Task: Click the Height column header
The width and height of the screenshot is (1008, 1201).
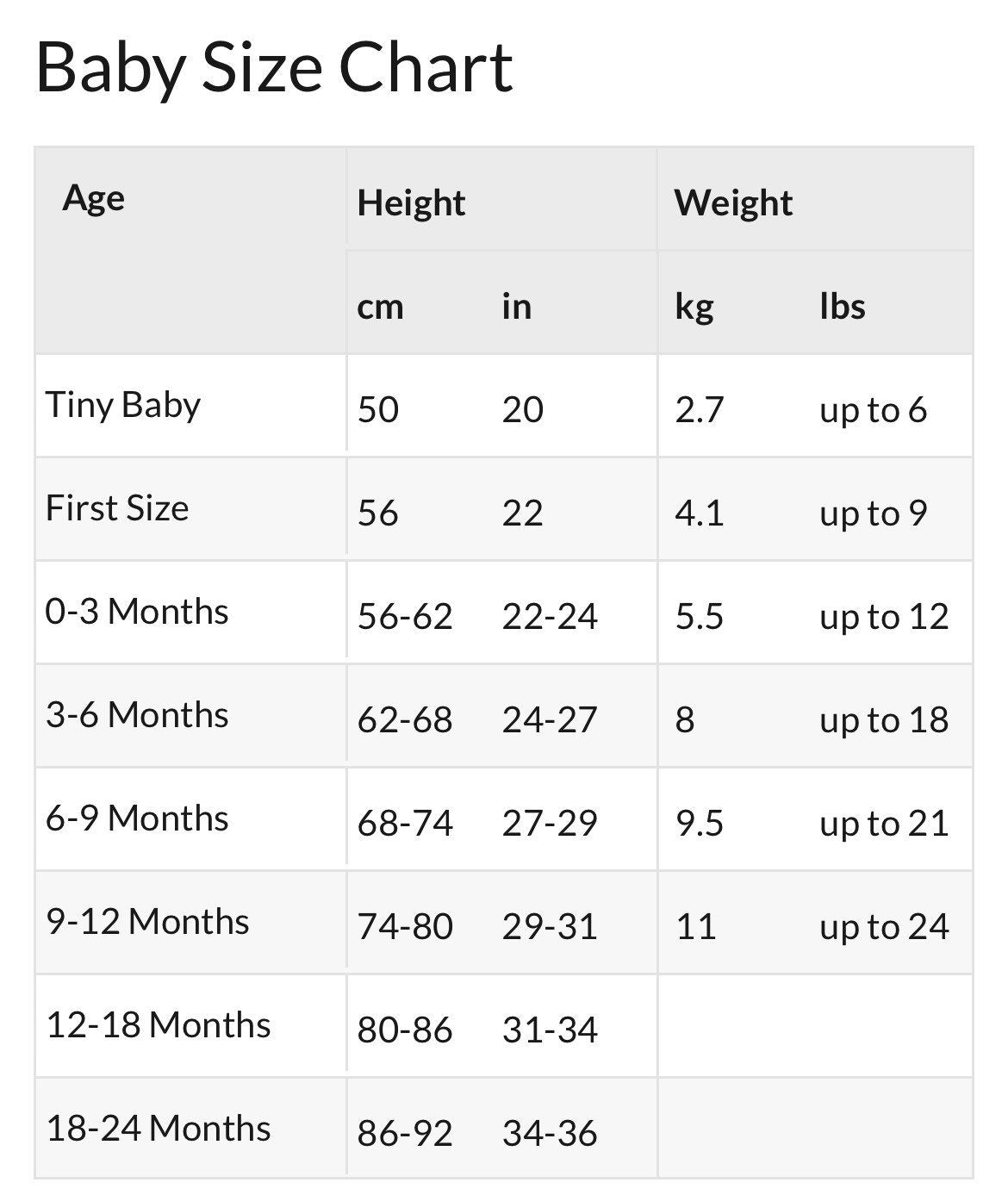Action: (411, 203)
